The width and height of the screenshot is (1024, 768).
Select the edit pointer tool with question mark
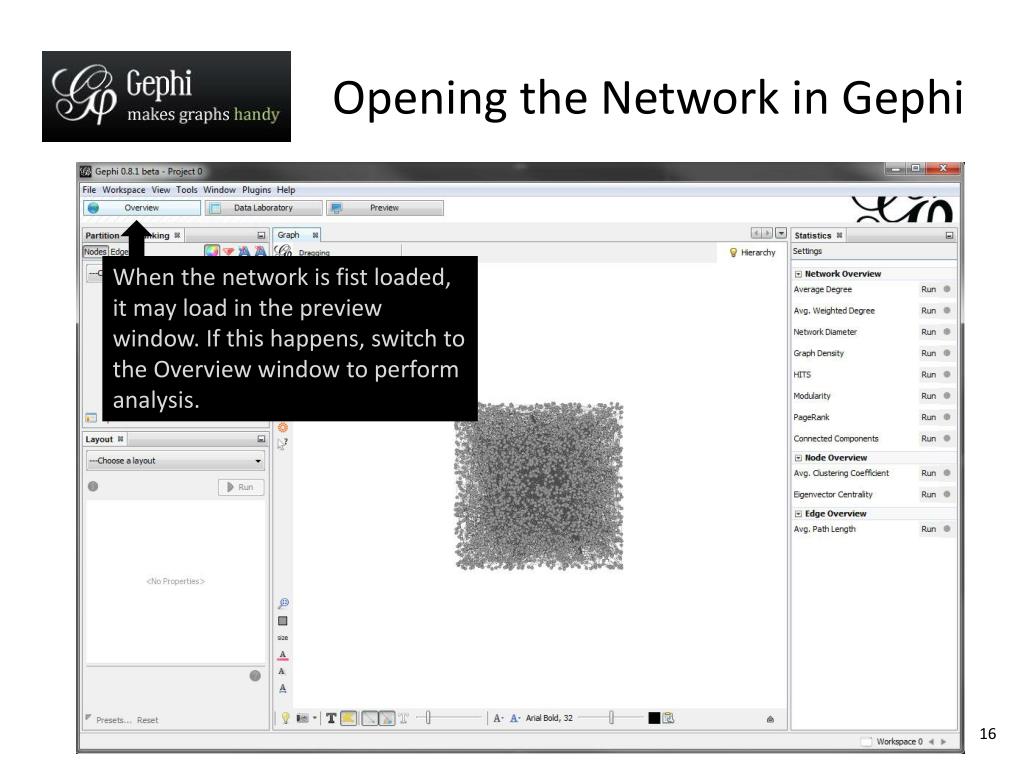283,444
